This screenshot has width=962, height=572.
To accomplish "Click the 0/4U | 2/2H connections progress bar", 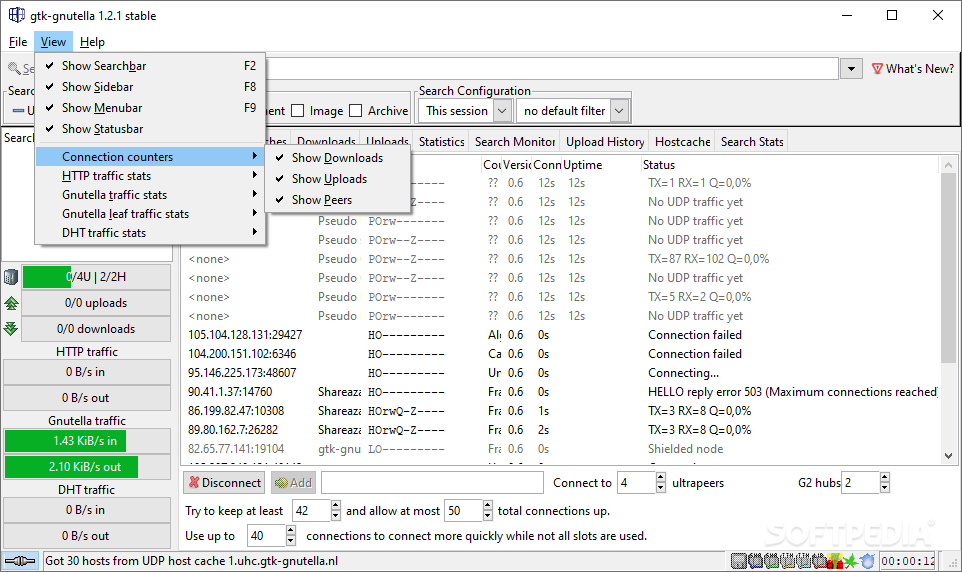I will tap(96, 277).
